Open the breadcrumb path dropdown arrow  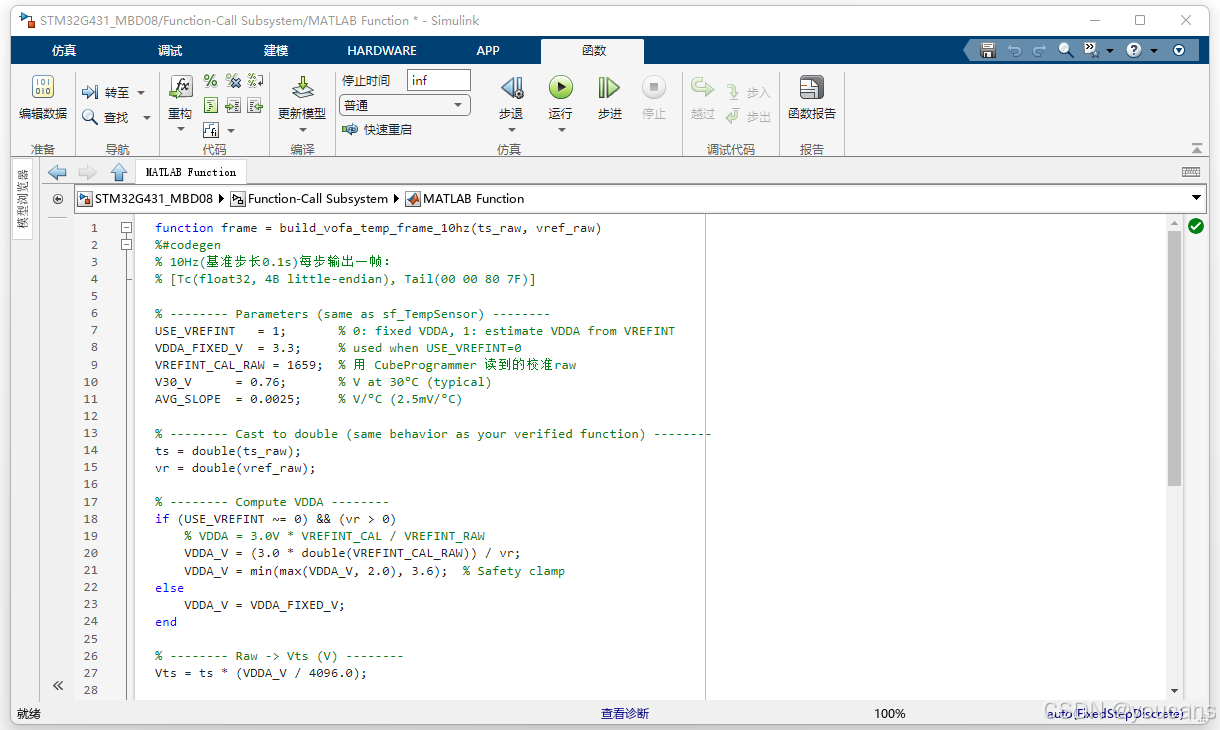1197,198
